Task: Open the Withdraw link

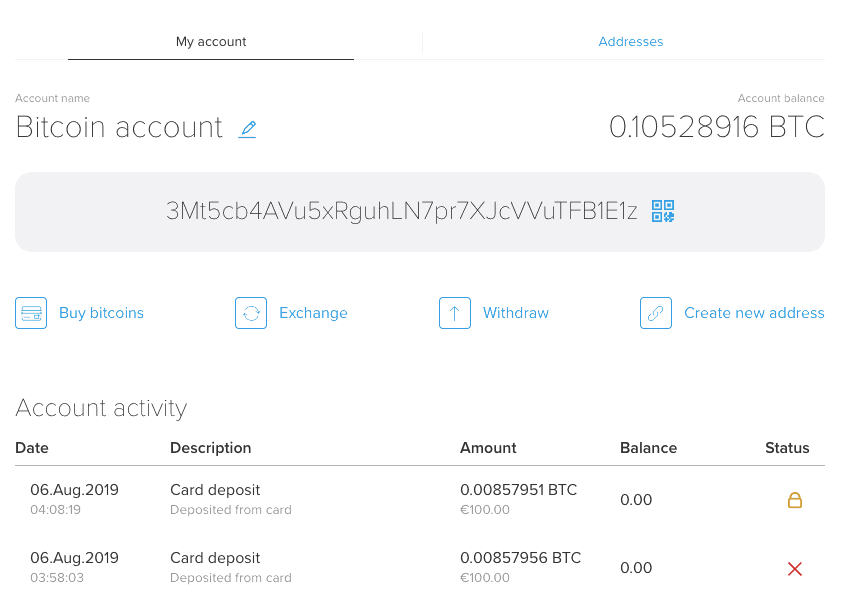Action: click(516, 313)
